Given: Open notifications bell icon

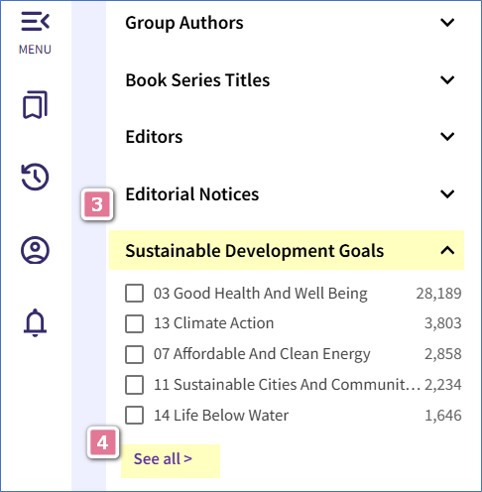Looking at the screenshot, I should click(35, 323).
